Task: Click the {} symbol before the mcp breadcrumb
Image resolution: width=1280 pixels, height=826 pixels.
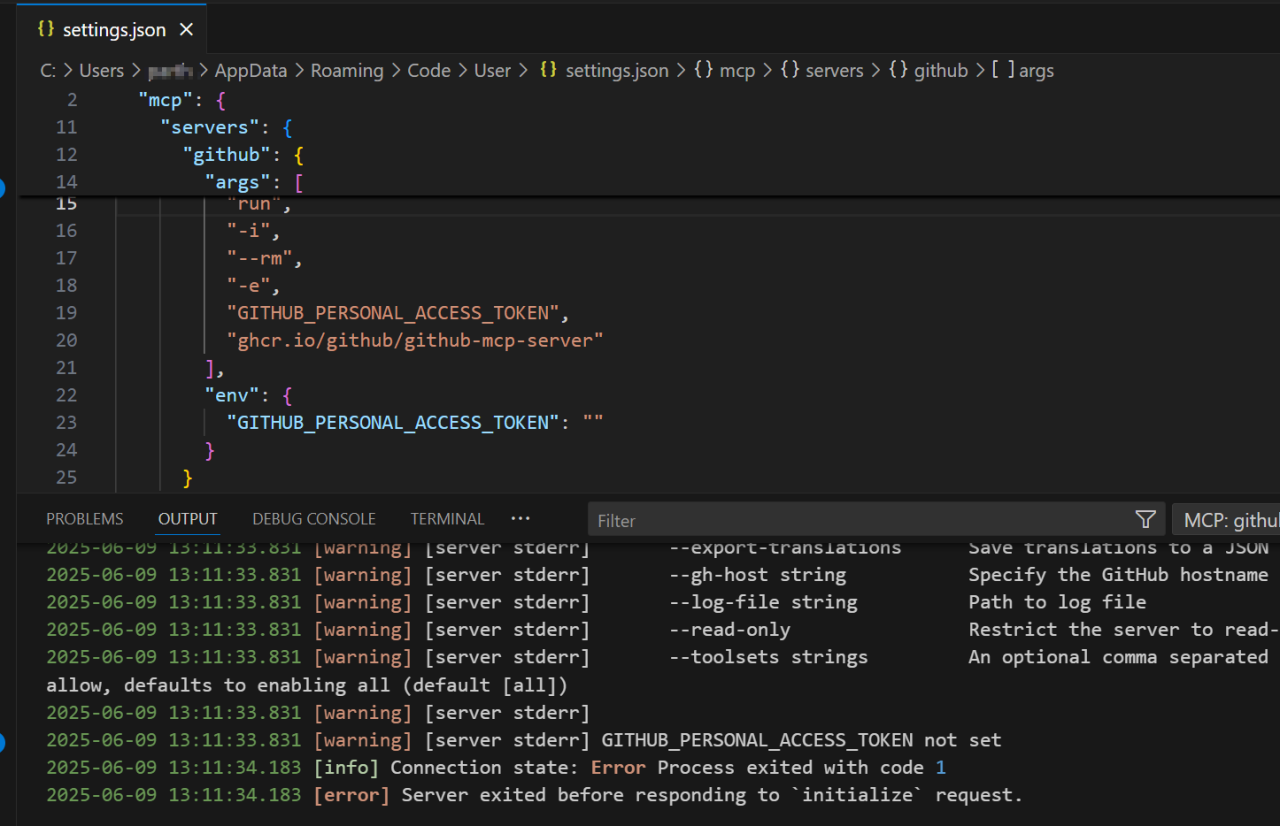Action: point(704,70)
